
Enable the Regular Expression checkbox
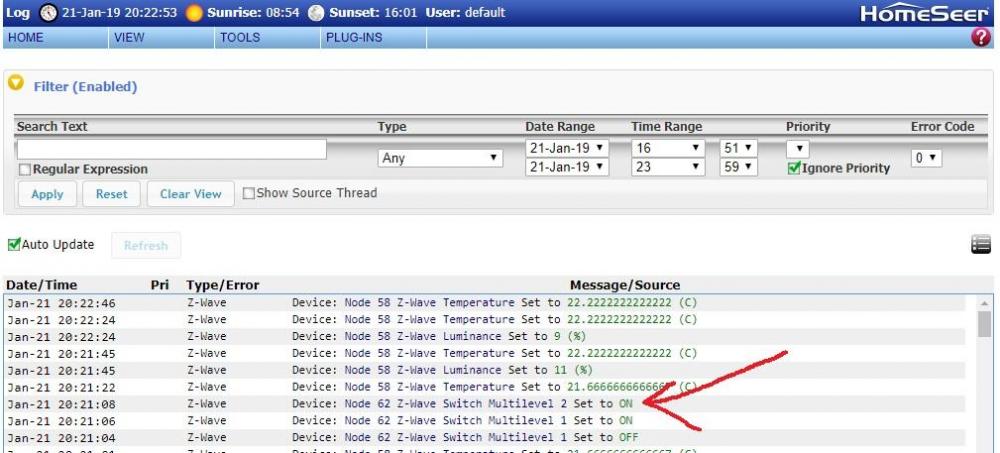25,170
